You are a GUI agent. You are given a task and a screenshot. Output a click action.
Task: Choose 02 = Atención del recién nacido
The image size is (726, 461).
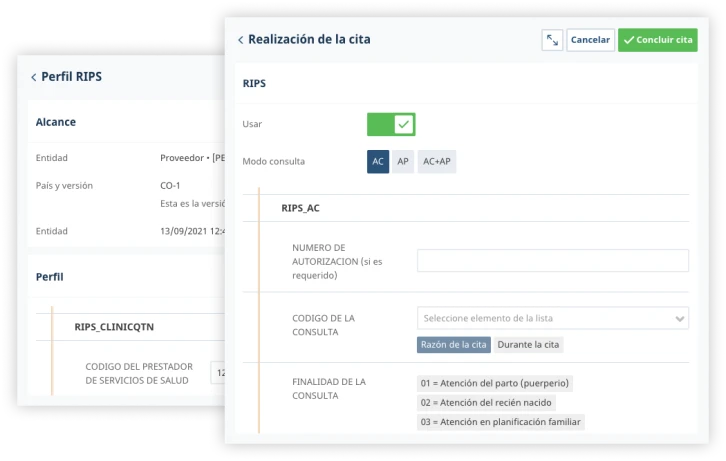pyautogui.click(x=486, y=403)
